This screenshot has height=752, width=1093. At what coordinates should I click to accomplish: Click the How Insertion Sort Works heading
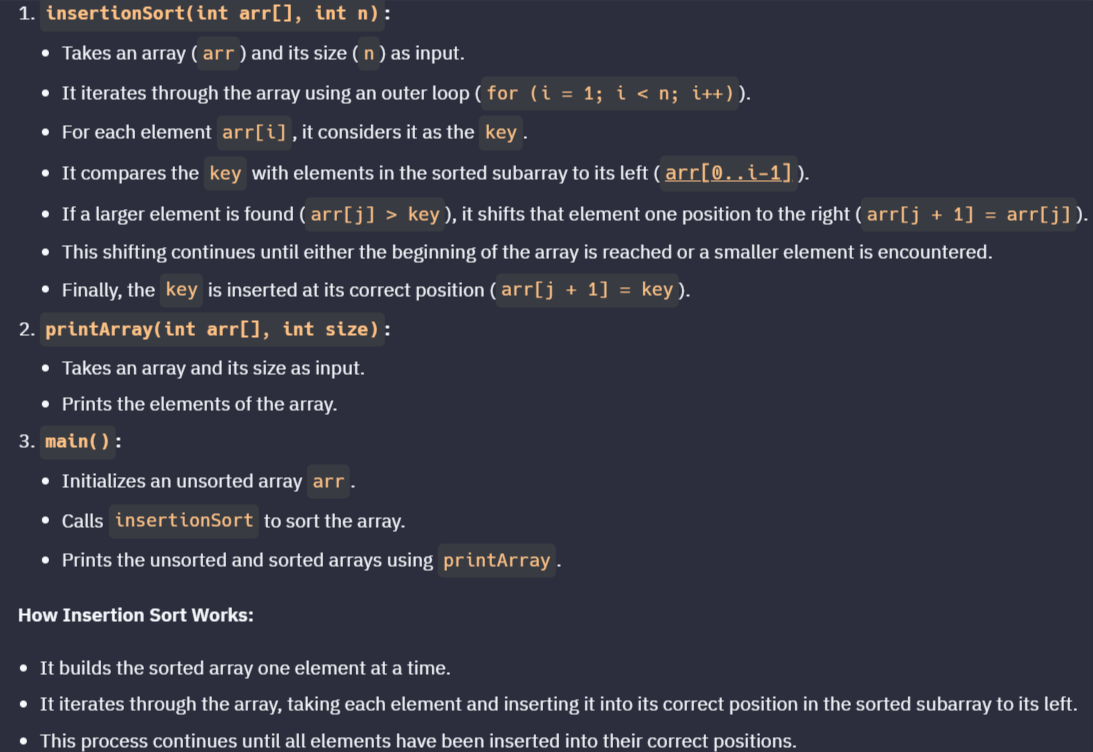tap(136, 615)
